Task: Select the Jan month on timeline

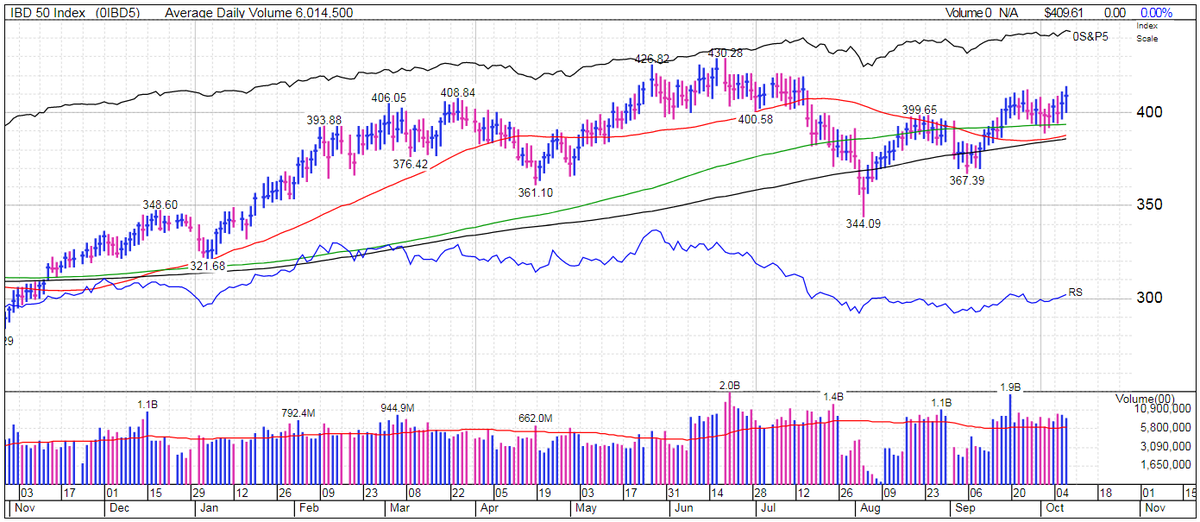Action: (x=208, y=508)
